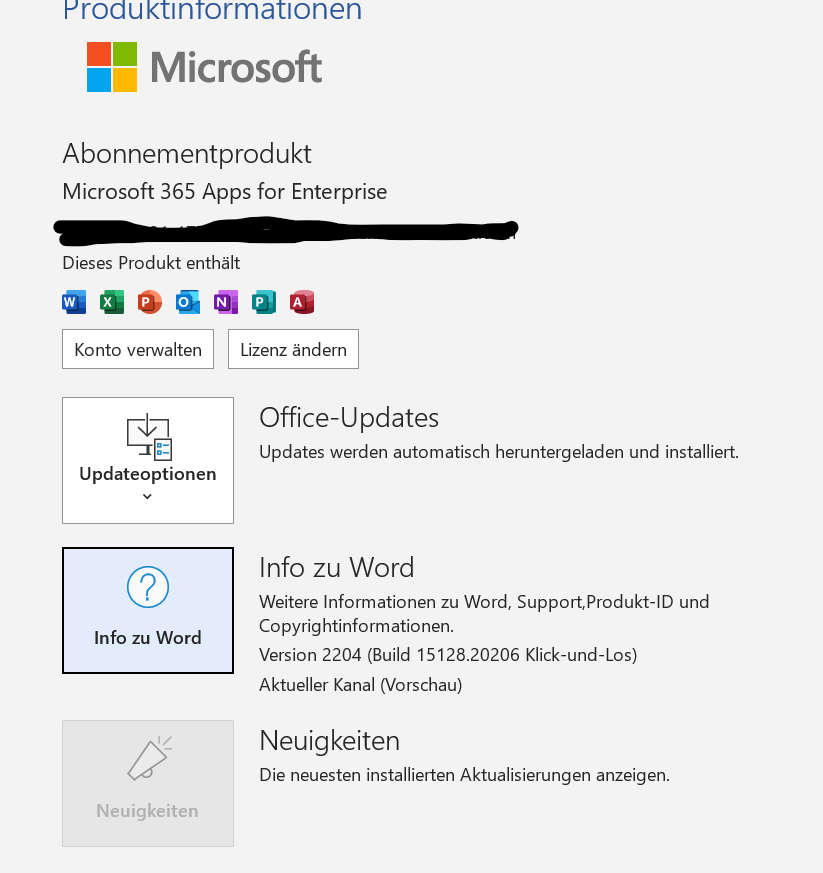The image size is (823, 873).
Task: Click the Produktinformationen title
Action: (212, 11)
